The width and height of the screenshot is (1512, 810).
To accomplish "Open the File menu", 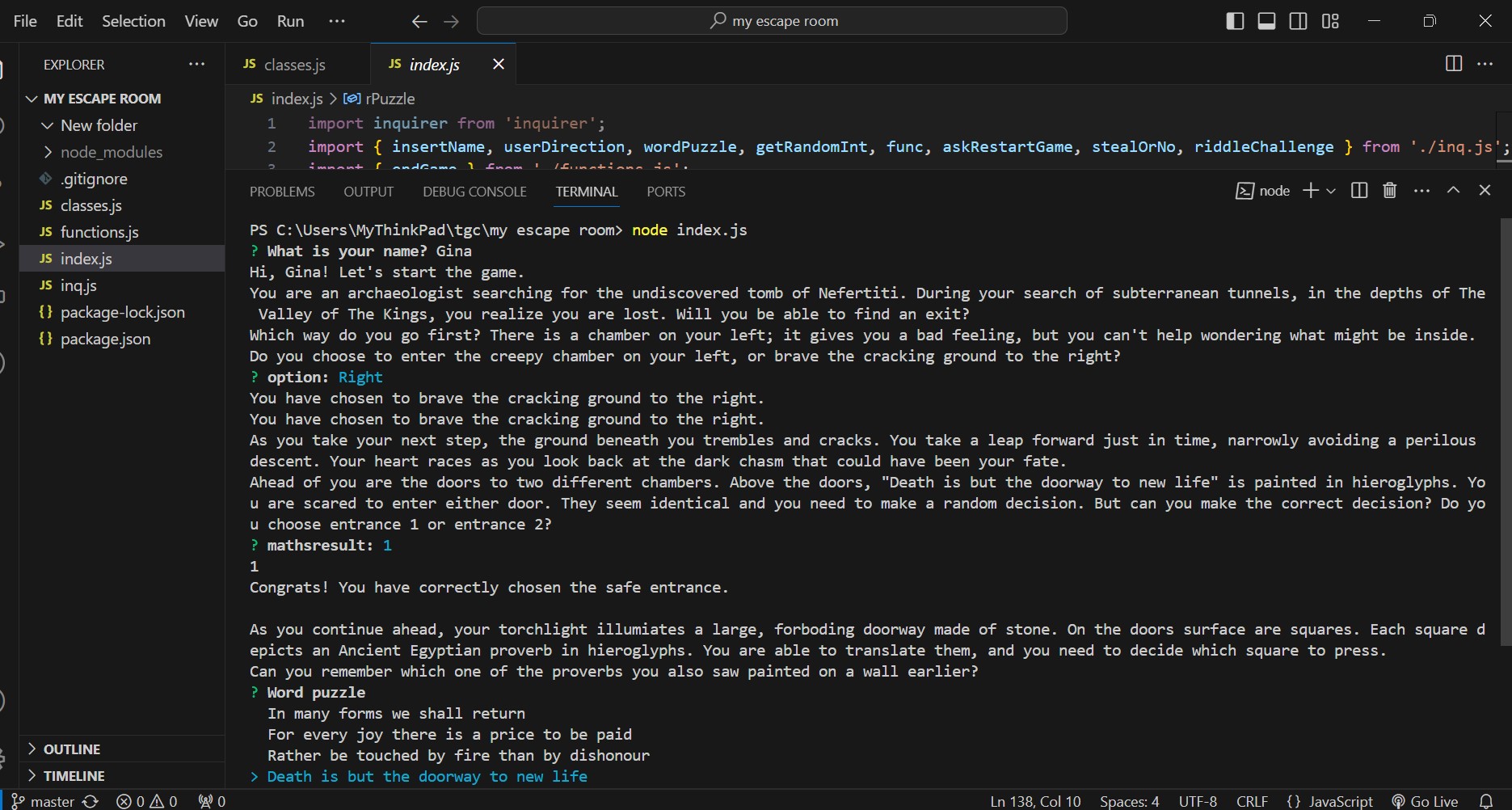I will [25, 21].
